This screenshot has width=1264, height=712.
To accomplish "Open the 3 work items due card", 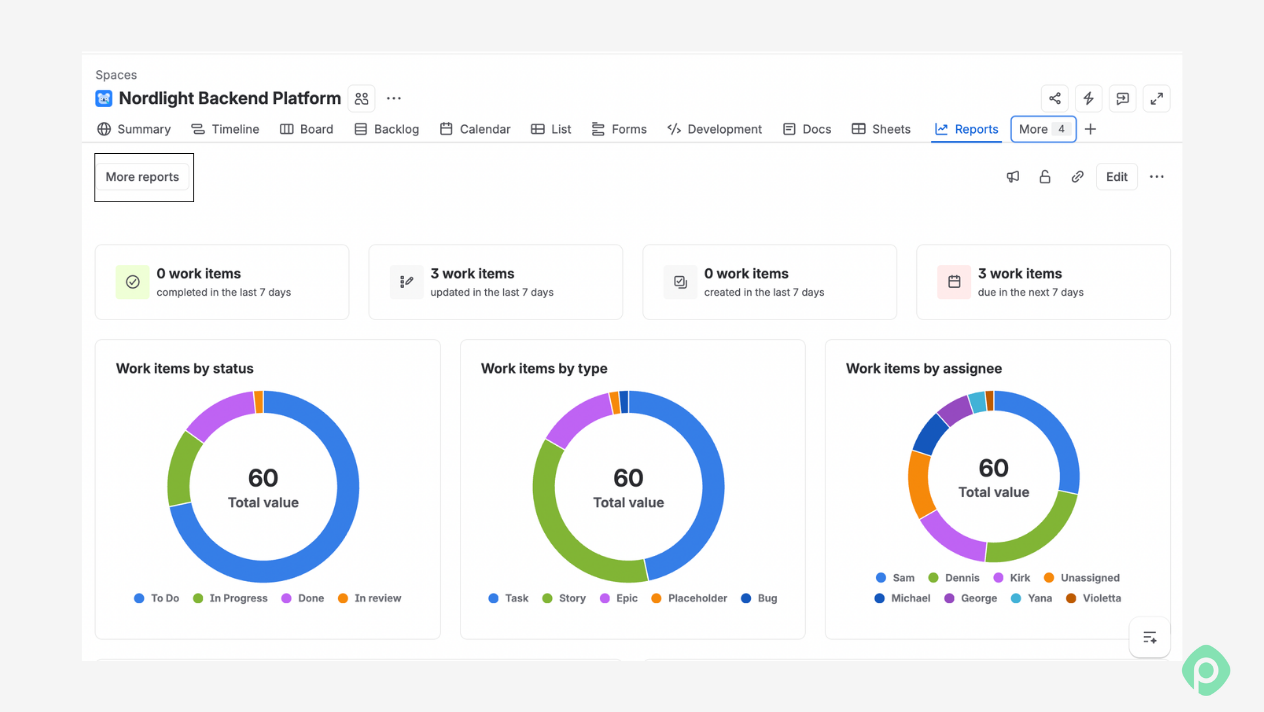I will pyautogui.click(x=1043, y=282).
